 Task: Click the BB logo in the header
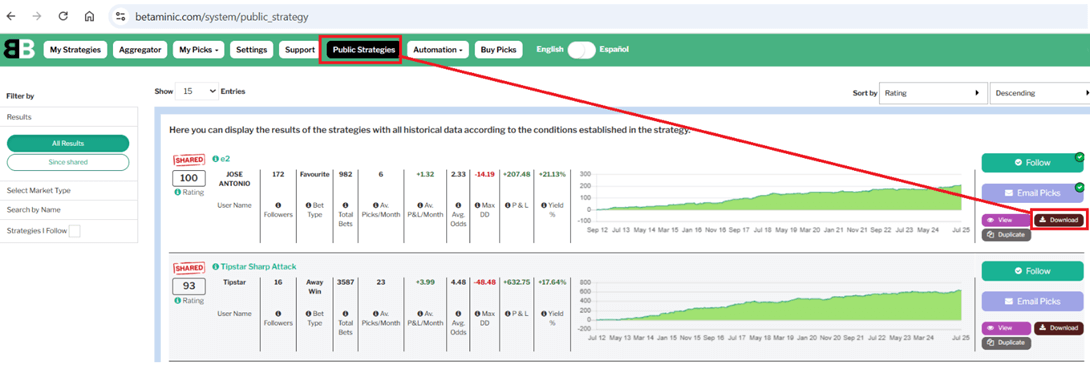coord(19,50)
